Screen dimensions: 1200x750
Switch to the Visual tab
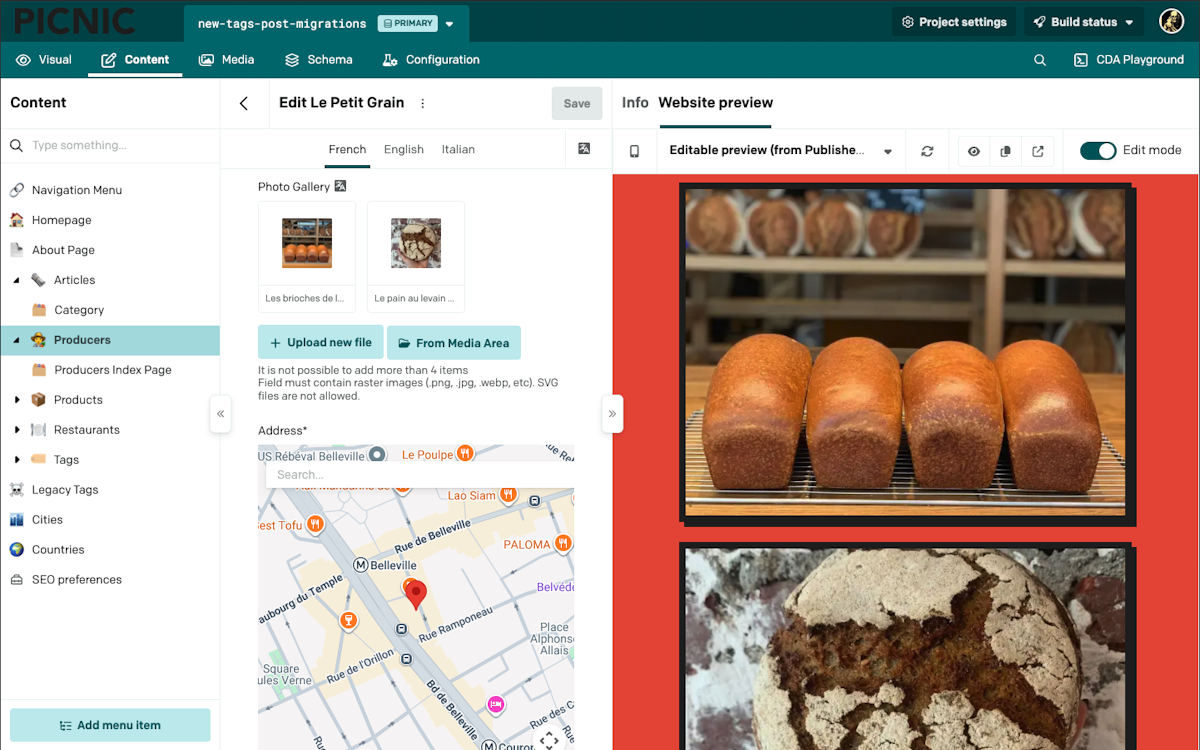click(x=44, y=60)
